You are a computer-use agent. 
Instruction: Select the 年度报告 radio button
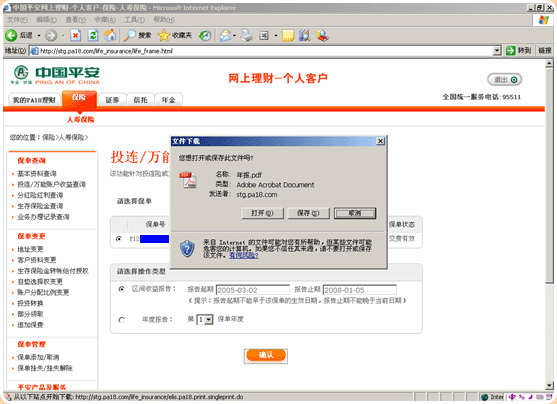[x=121, y=320]
